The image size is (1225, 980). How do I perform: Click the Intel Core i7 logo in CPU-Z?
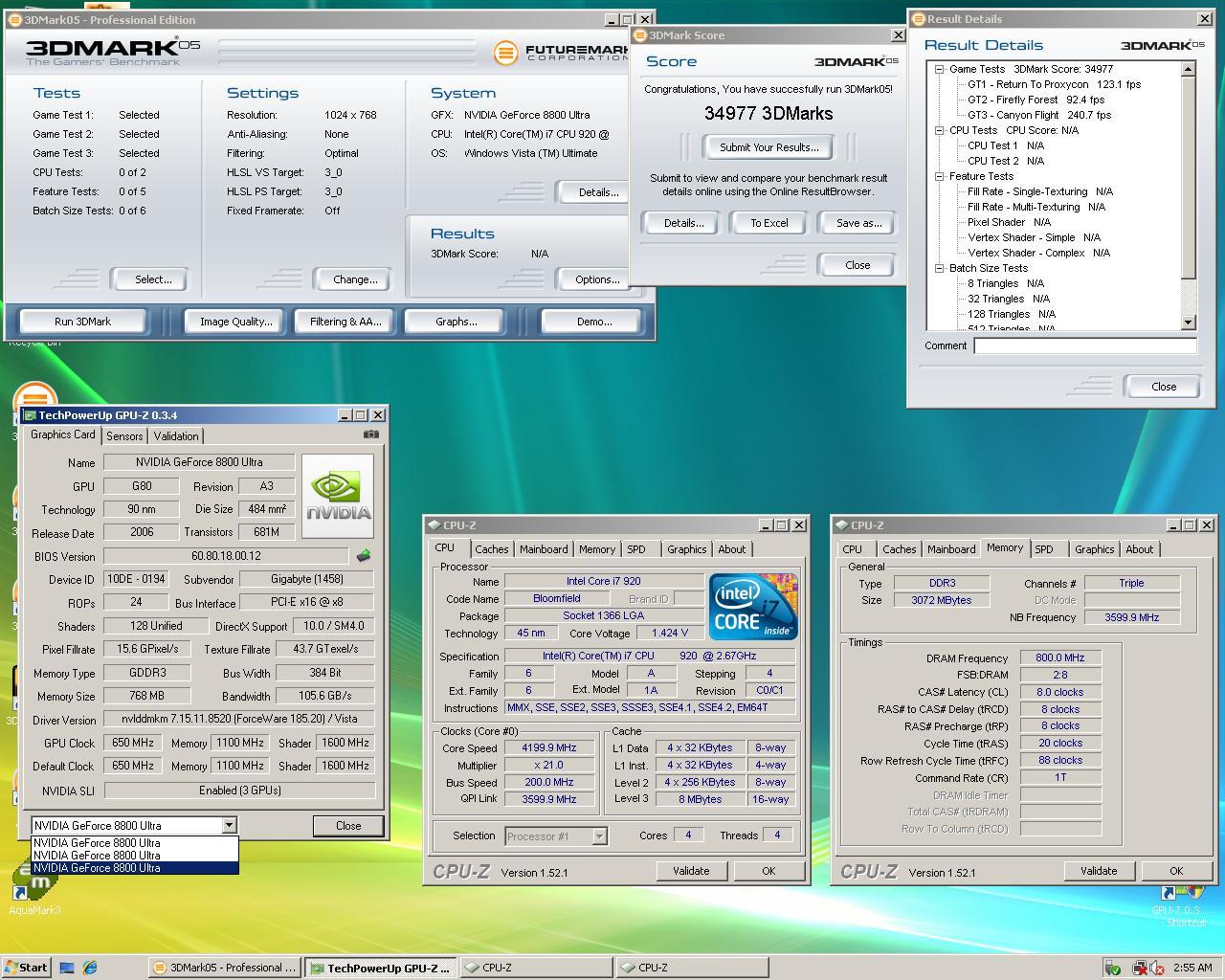pos(753,607)
